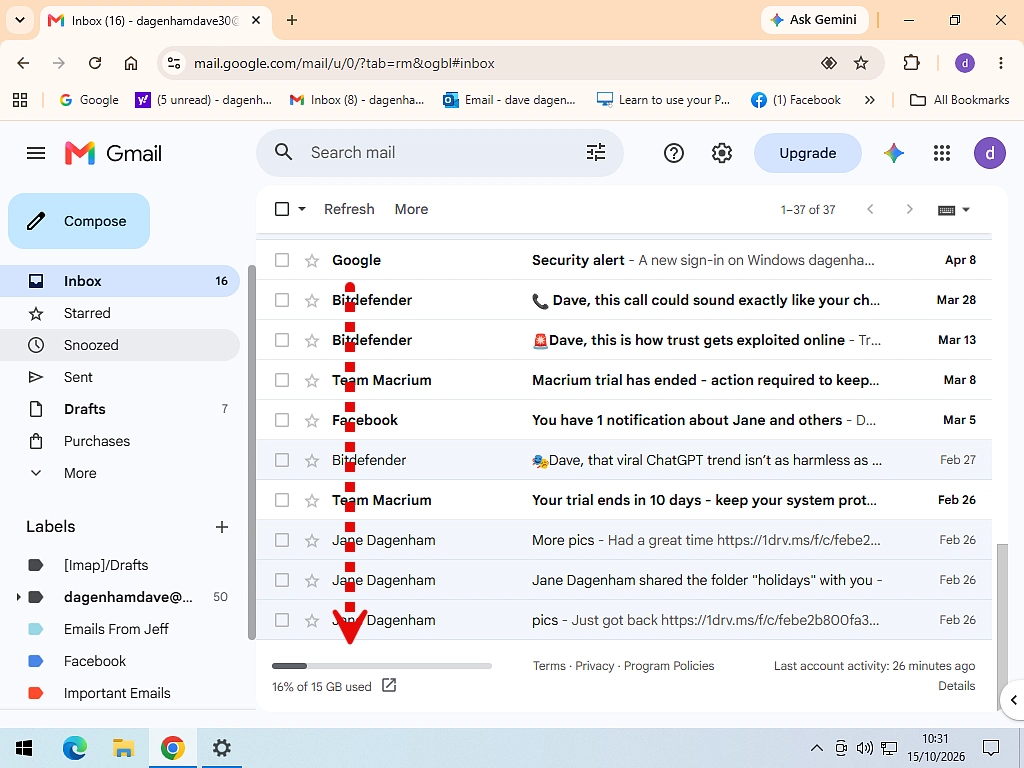The height and width of the screenshot is (768, 1024).
Task: Open the Google account avatar in Gmail
Action: coord(990,153)
